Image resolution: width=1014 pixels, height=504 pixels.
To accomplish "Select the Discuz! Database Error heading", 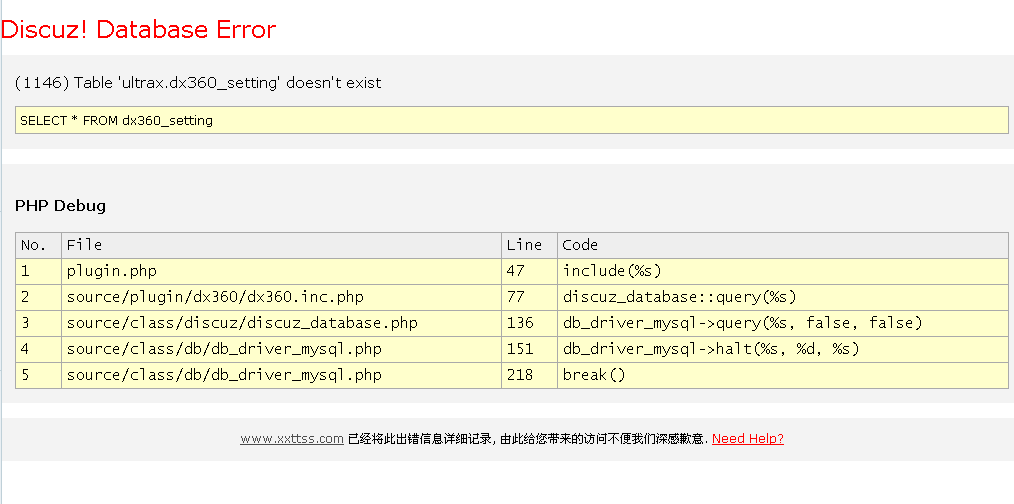I will click(x=138, y=29).
